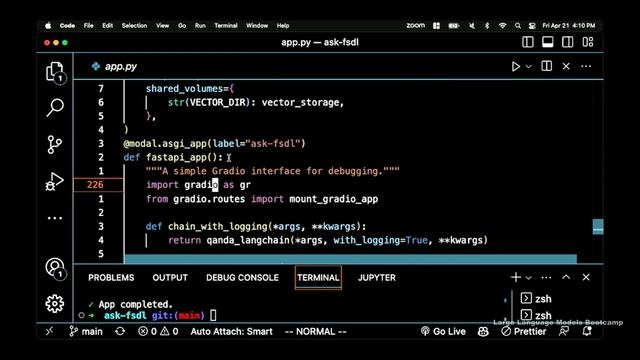The width and height of the screenshot is (640, 360).
Task: Open notifications bell in status bar
Action: 587,331
